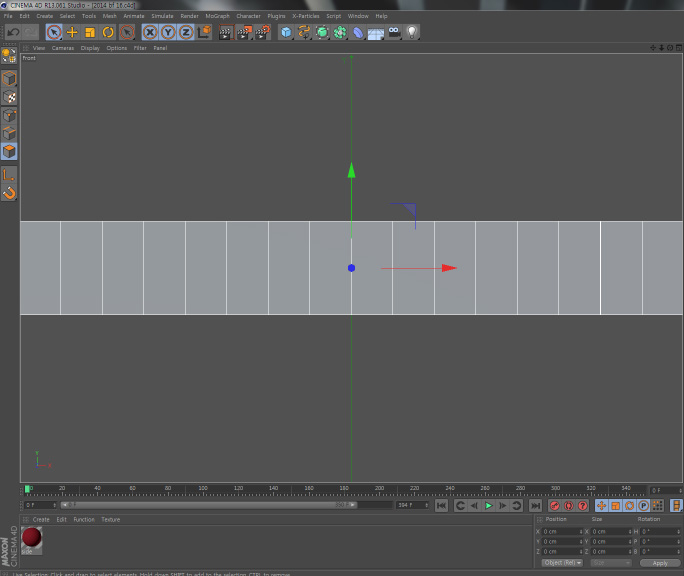This screenshot has height=576, width=684.
Task: Select the red material thumbnail
Action: [x=32, y=539]
